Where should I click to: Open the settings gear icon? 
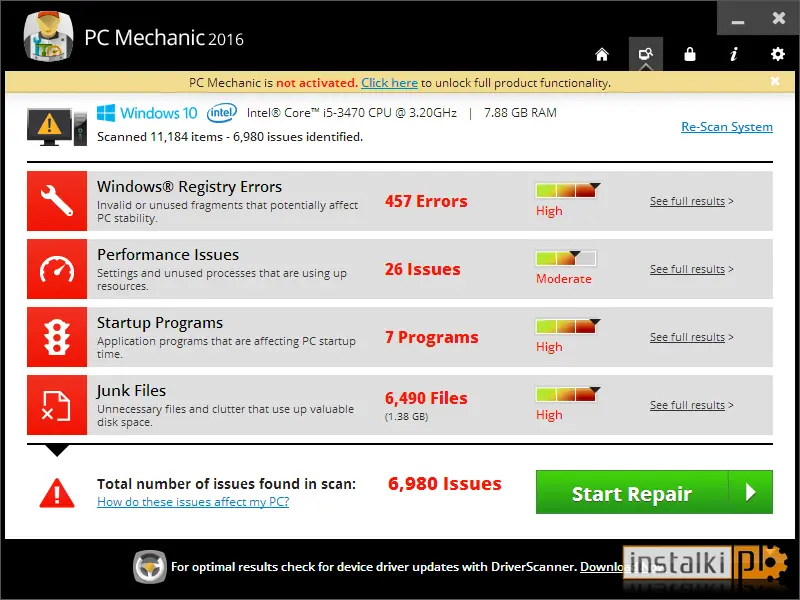click(778, 54)
